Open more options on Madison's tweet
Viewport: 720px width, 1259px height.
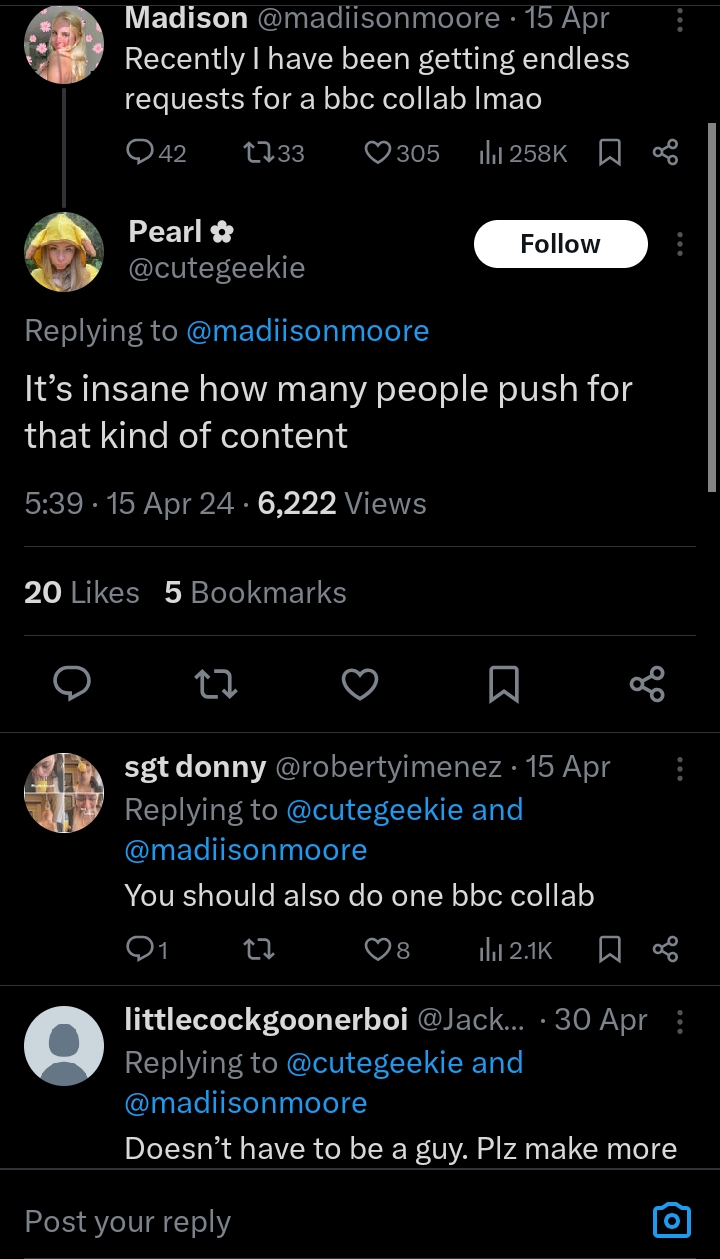(679, 20)
